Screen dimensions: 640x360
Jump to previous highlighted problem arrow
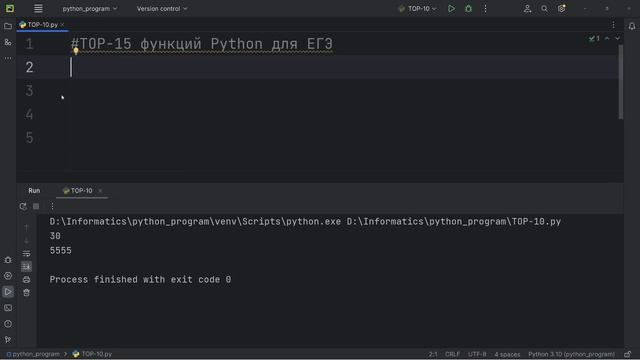coord(607,38)
